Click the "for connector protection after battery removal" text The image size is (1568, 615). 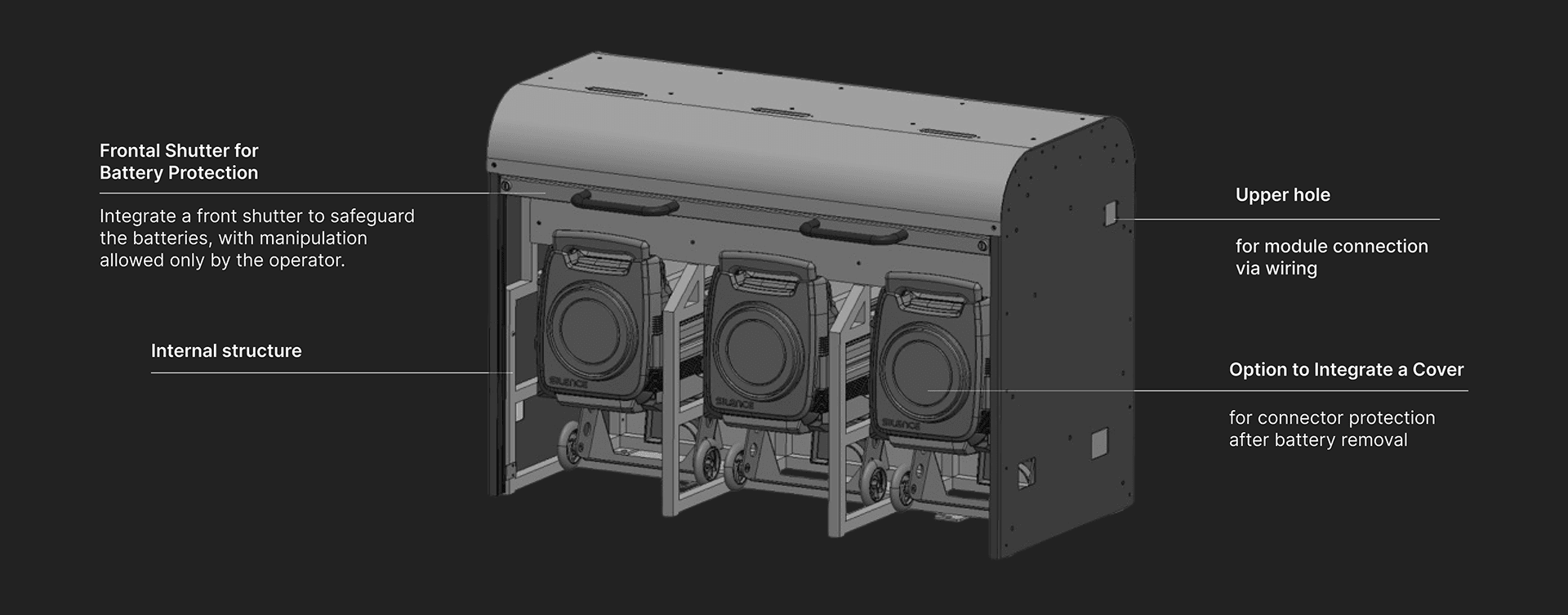pos(1331,429)
